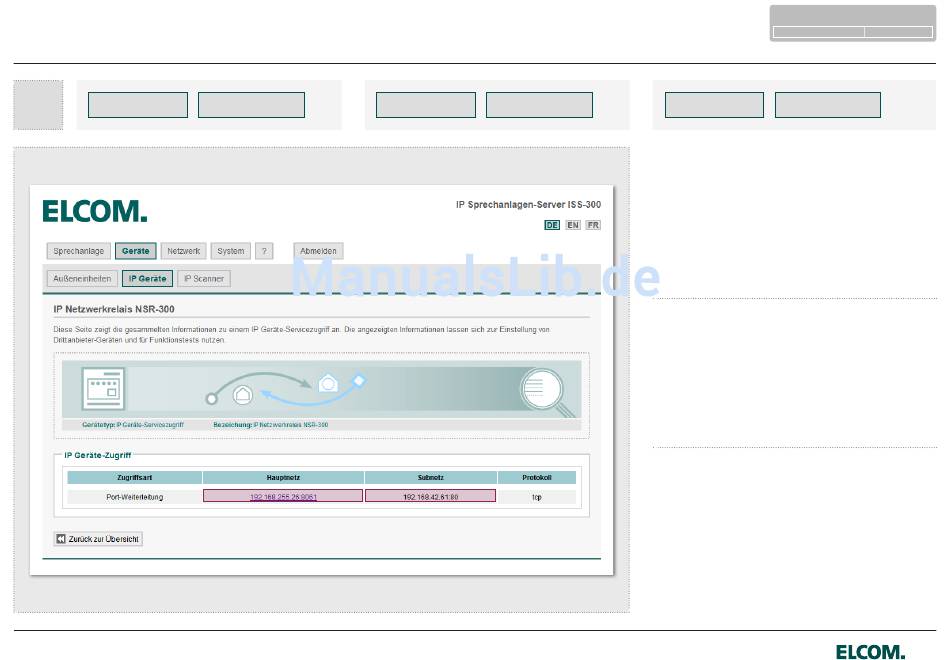Image resolution: width=950 pixels, height=660 pixels.
Task: Switch to the Außeneinheiten sub-tab
Action: (x=82, y=279)
